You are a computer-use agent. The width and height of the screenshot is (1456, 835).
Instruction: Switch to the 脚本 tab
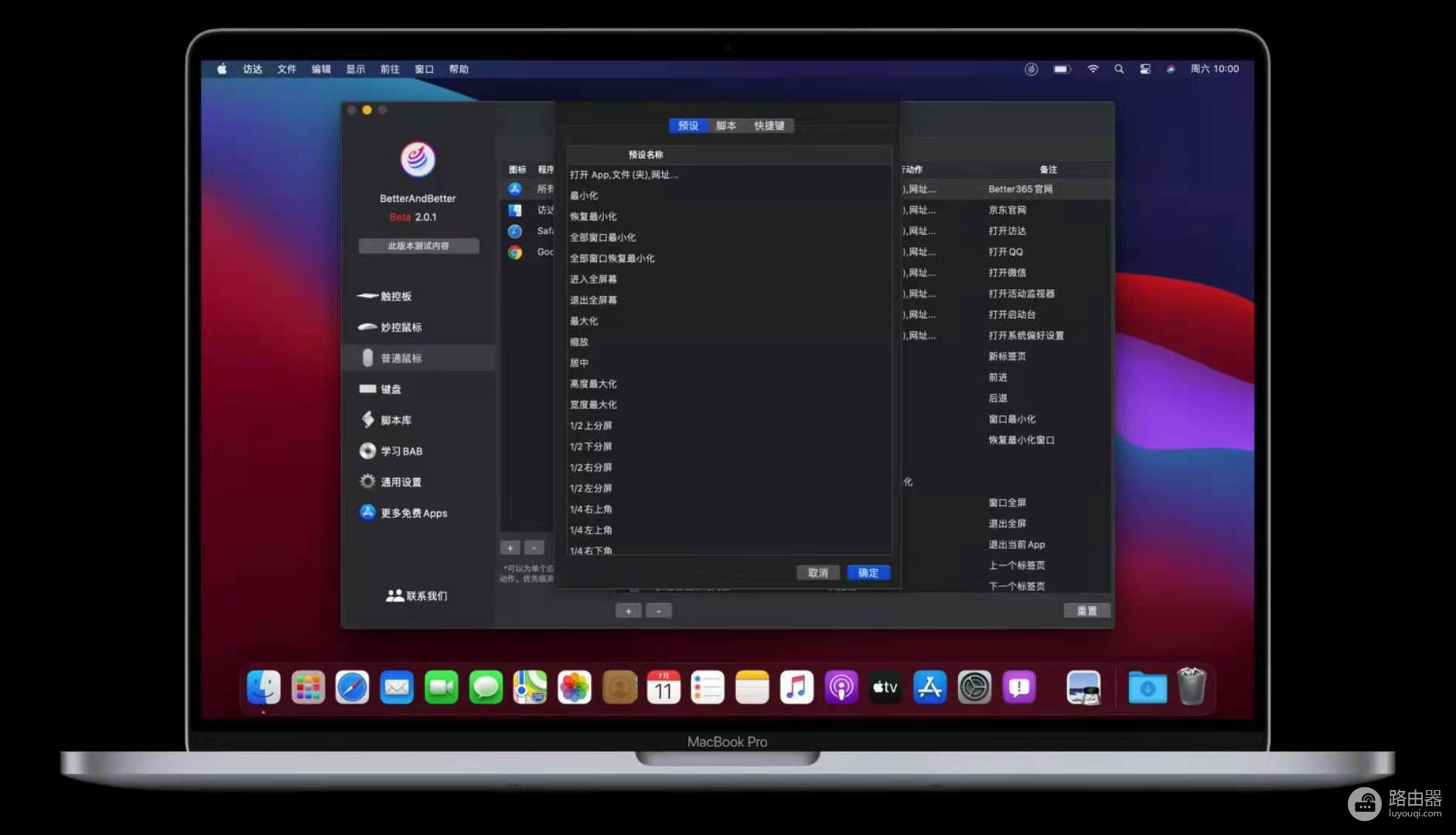726,125
